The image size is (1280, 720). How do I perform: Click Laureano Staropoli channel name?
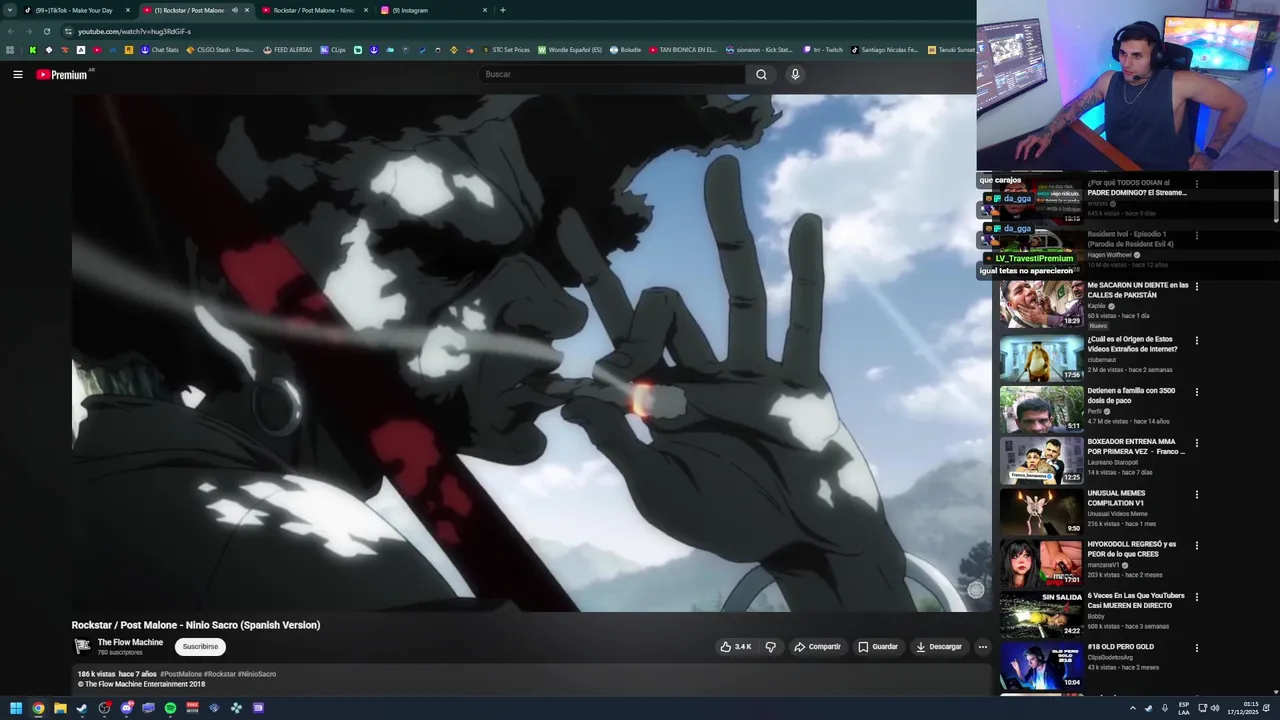pos(1113,463)
